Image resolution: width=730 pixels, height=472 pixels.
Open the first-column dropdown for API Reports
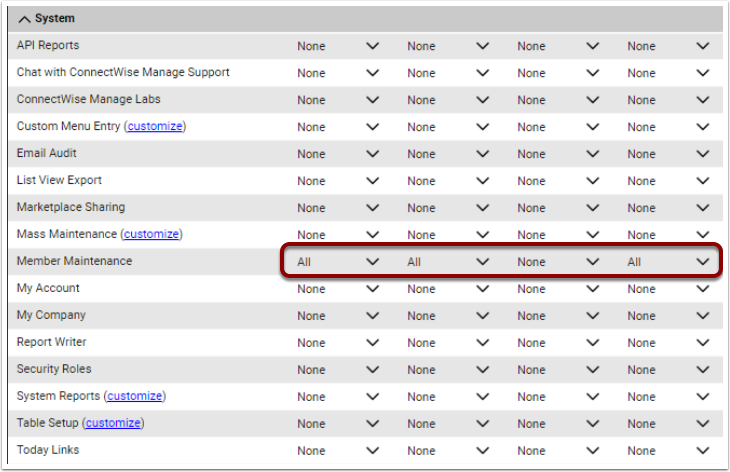click(x=338, y=46)
